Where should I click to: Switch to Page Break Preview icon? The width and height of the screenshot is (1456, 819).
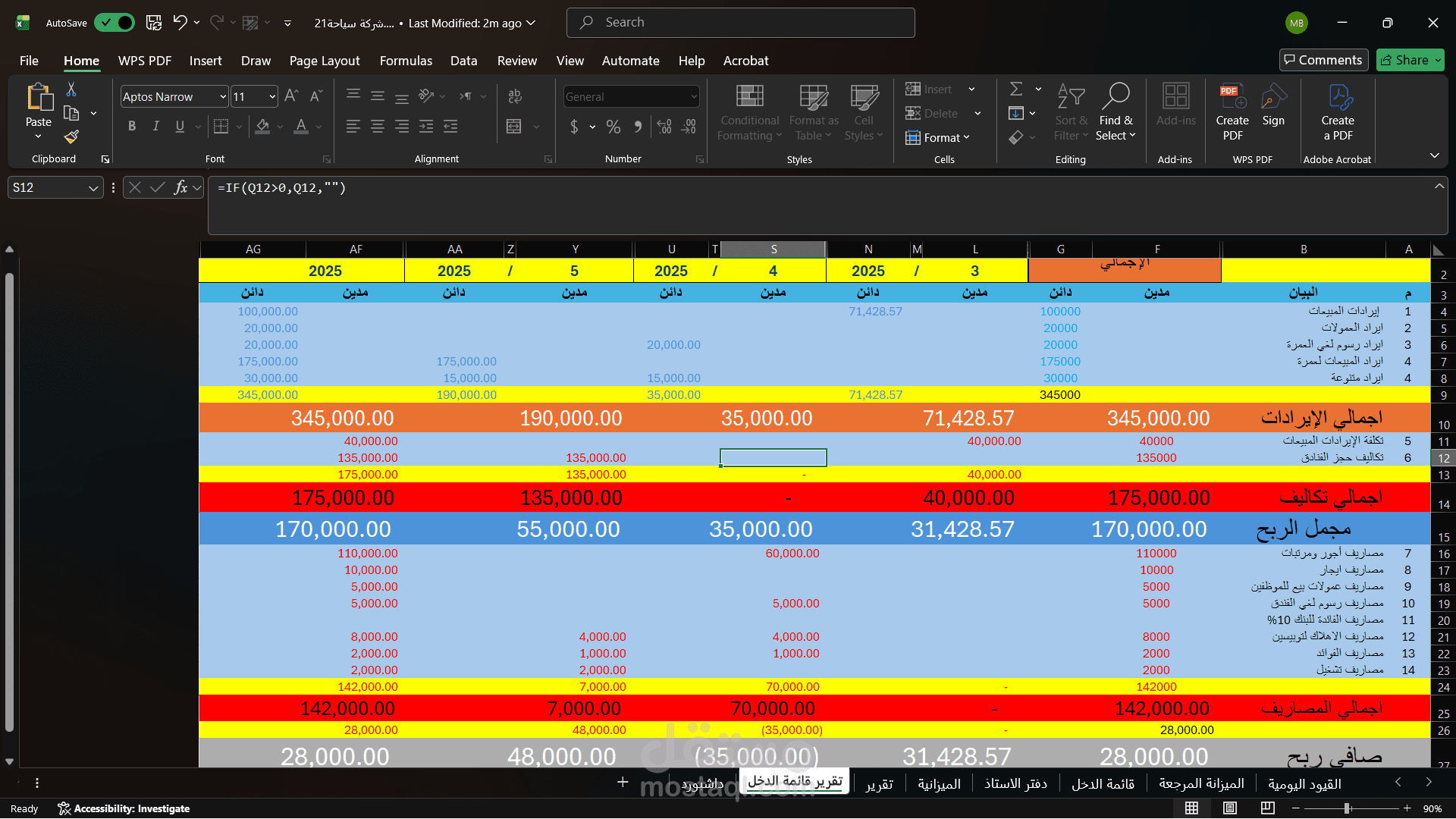click(x=1267, y=808)
